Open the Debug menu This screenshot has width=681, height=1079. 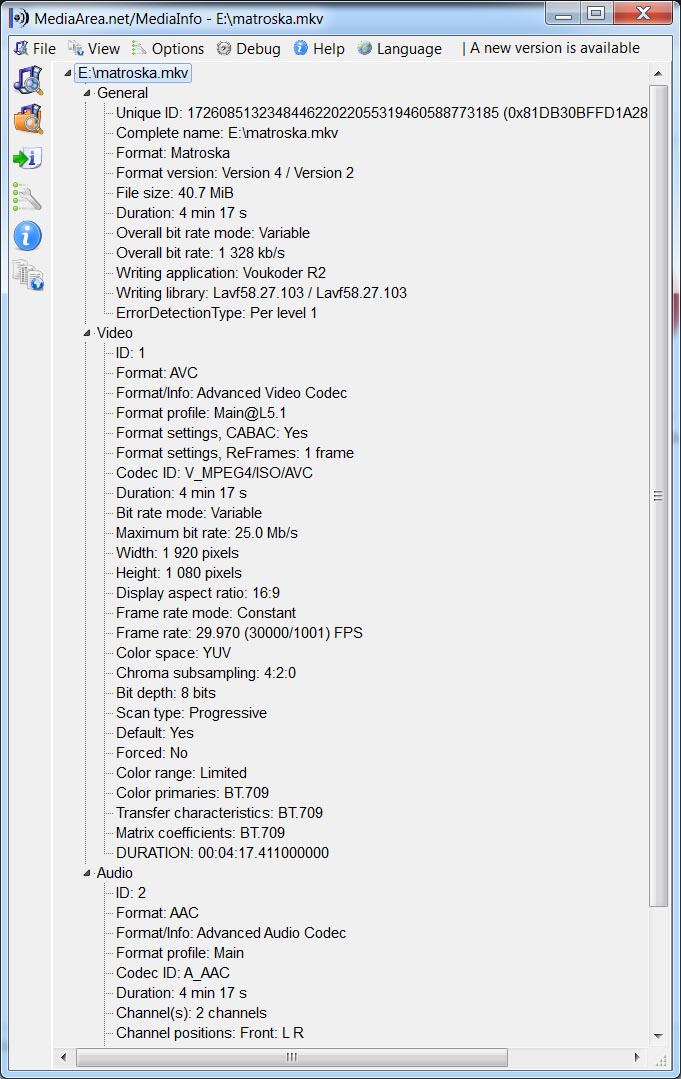pyautogui.click(x=249, y=48)
